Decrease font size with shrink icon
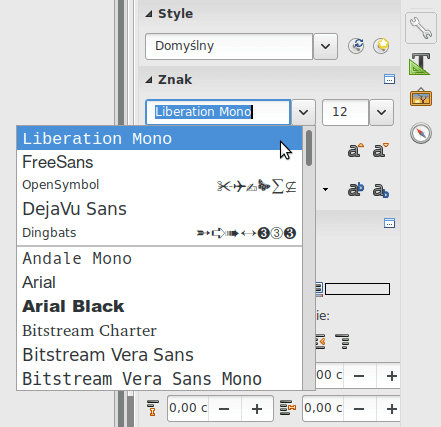The image size is (441, 427). [380, 150]
